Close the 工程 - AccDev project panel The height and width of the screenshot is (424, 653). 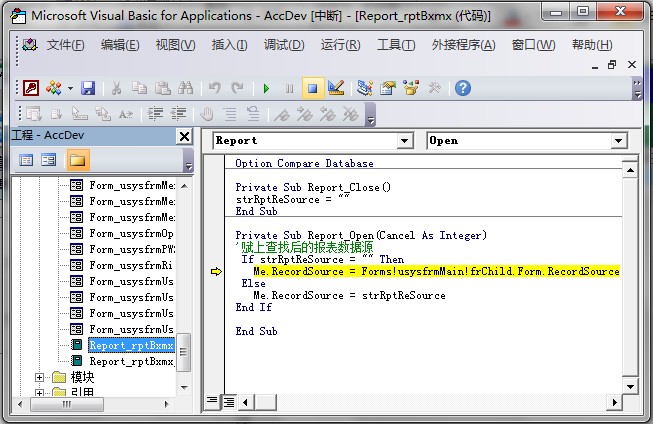pos(184,136)
